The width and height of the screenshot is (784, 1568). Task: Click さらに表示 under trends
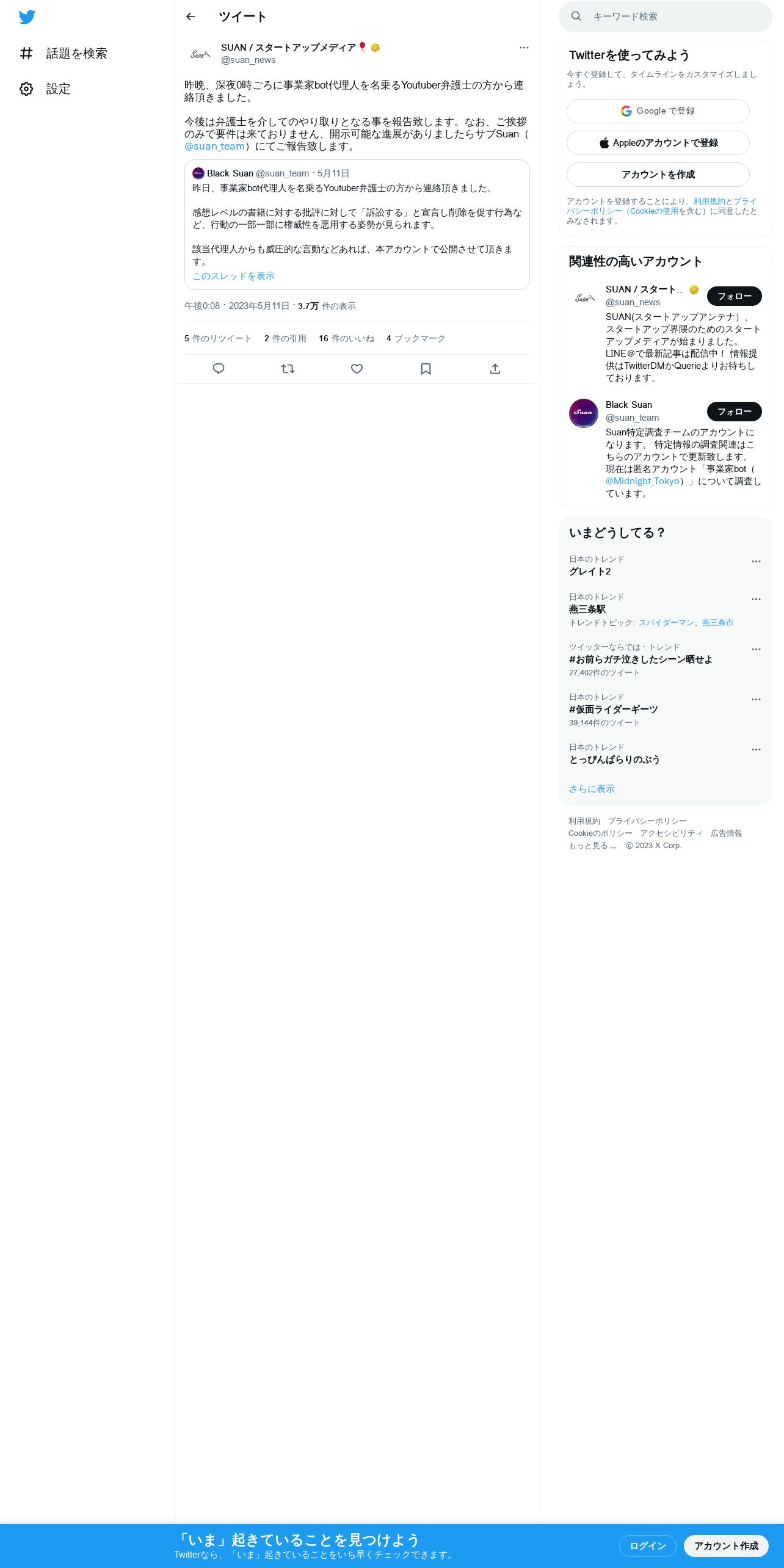pyautogui.click(x=592, y=789)
